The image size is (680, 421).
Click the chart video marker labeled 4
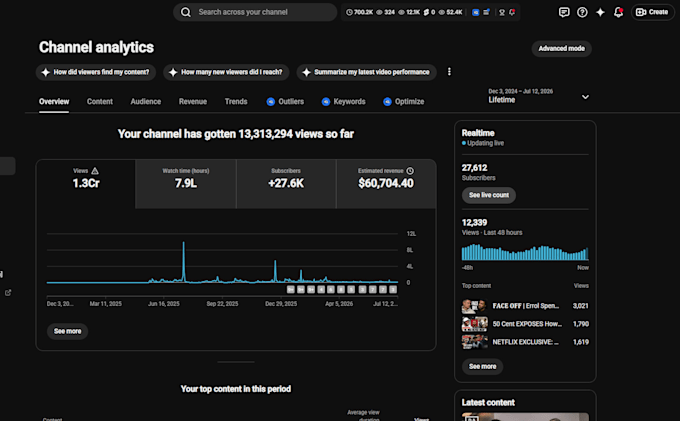321,289
